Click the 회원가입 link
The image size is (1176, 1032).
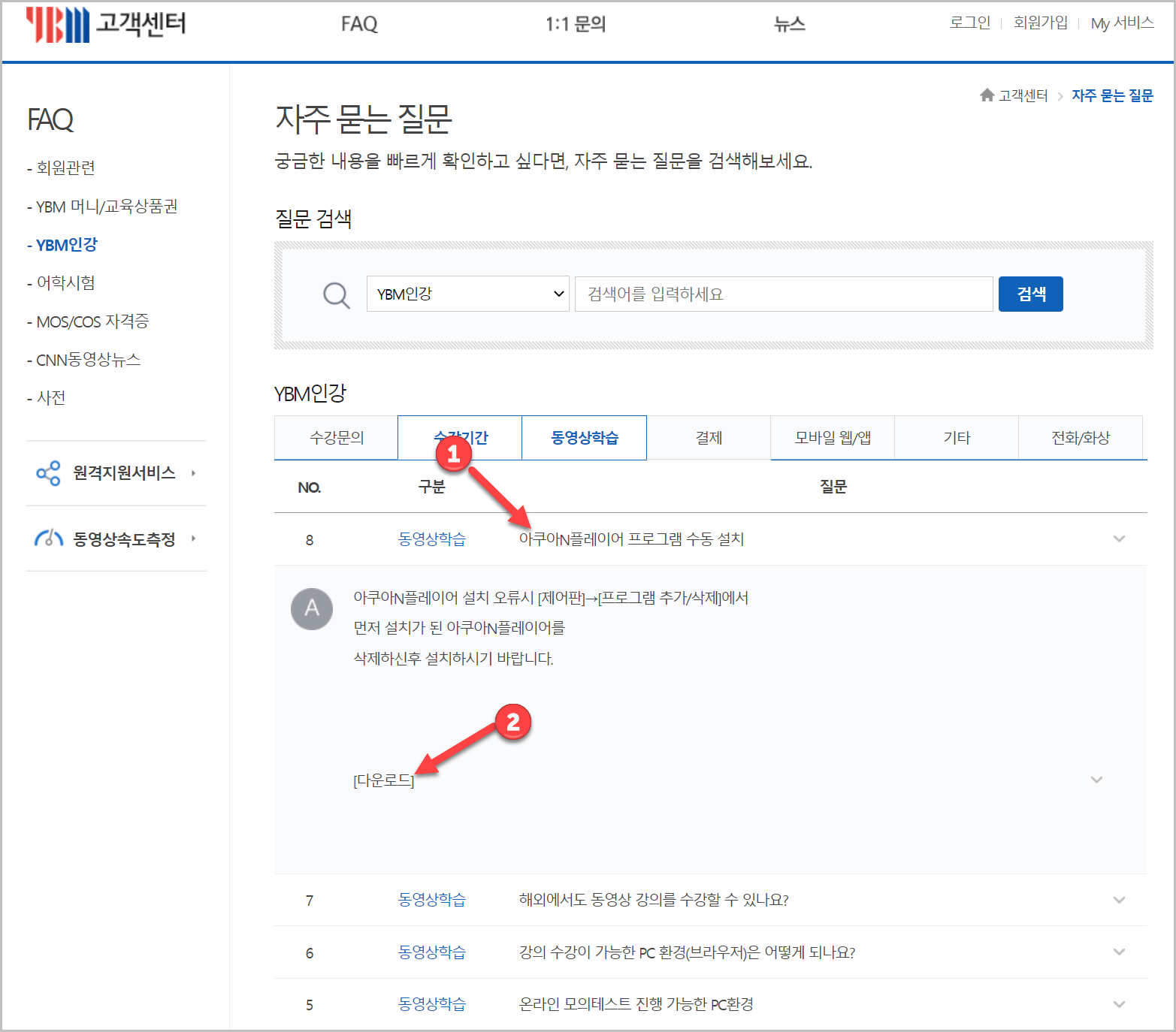pos(1041,23)
